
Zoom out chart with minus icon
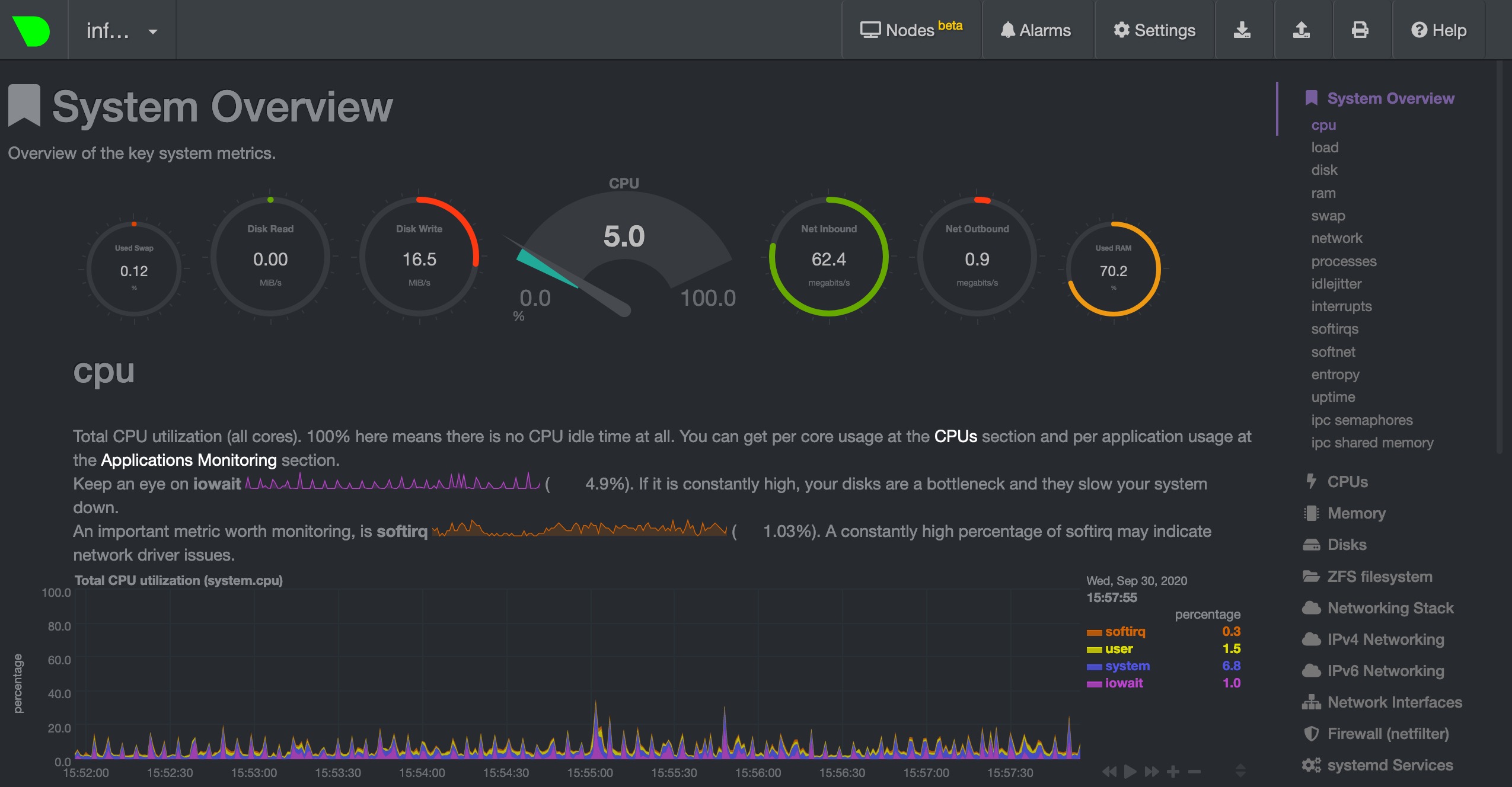click(1194, 772)
